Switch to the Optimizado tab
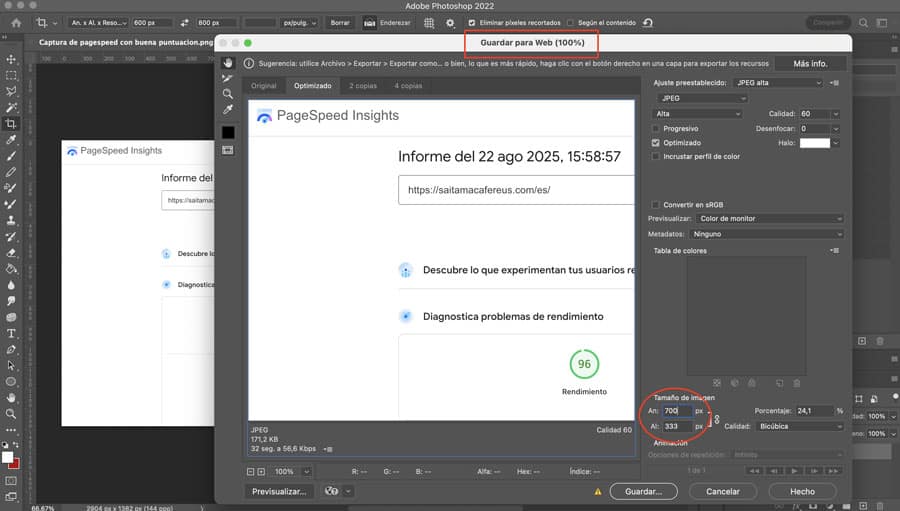This screenshot has height=511, width=900. [x=313, y=86]
